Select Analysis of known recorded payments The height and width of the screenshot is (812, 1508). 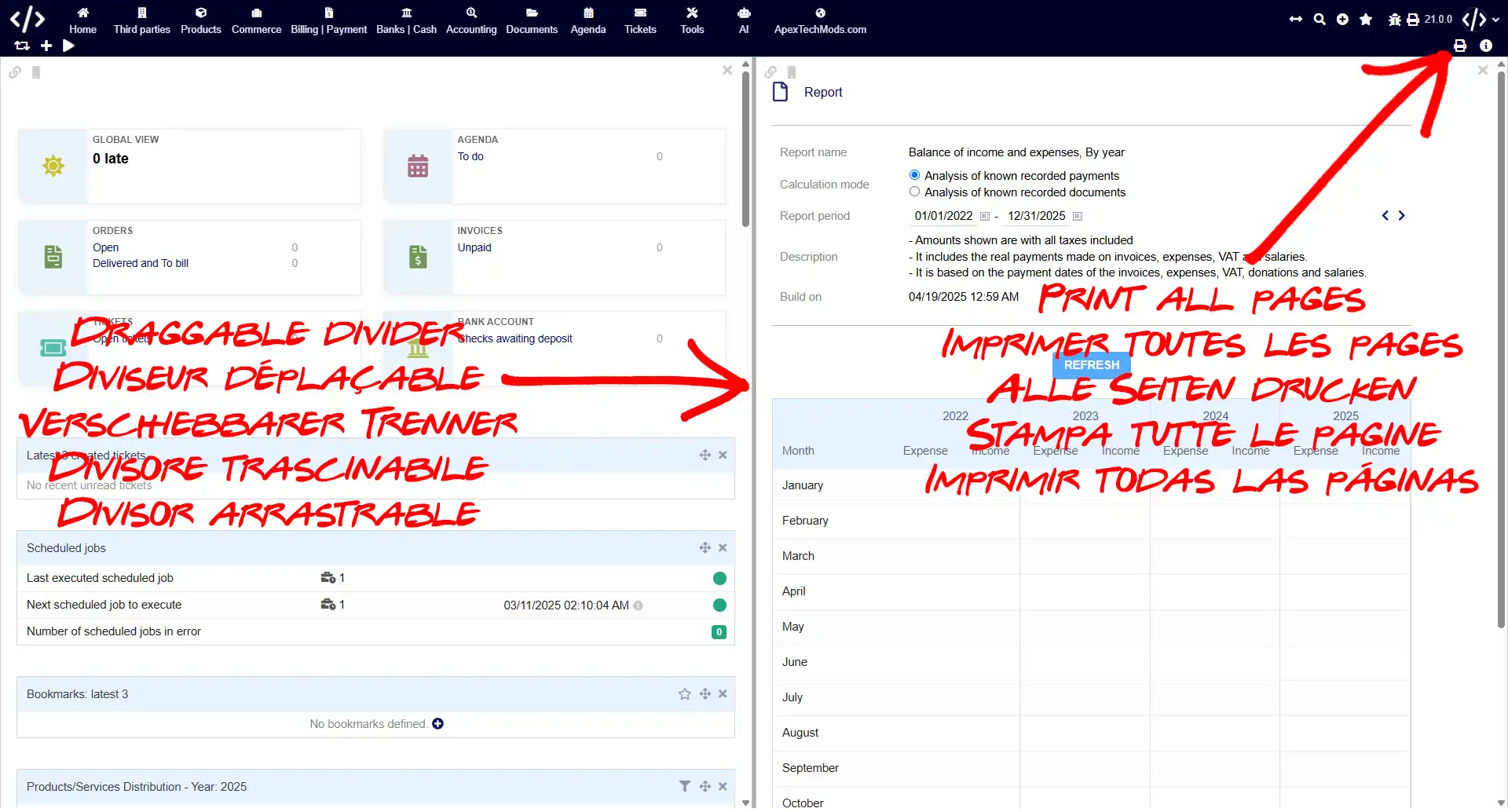[914, 175]
